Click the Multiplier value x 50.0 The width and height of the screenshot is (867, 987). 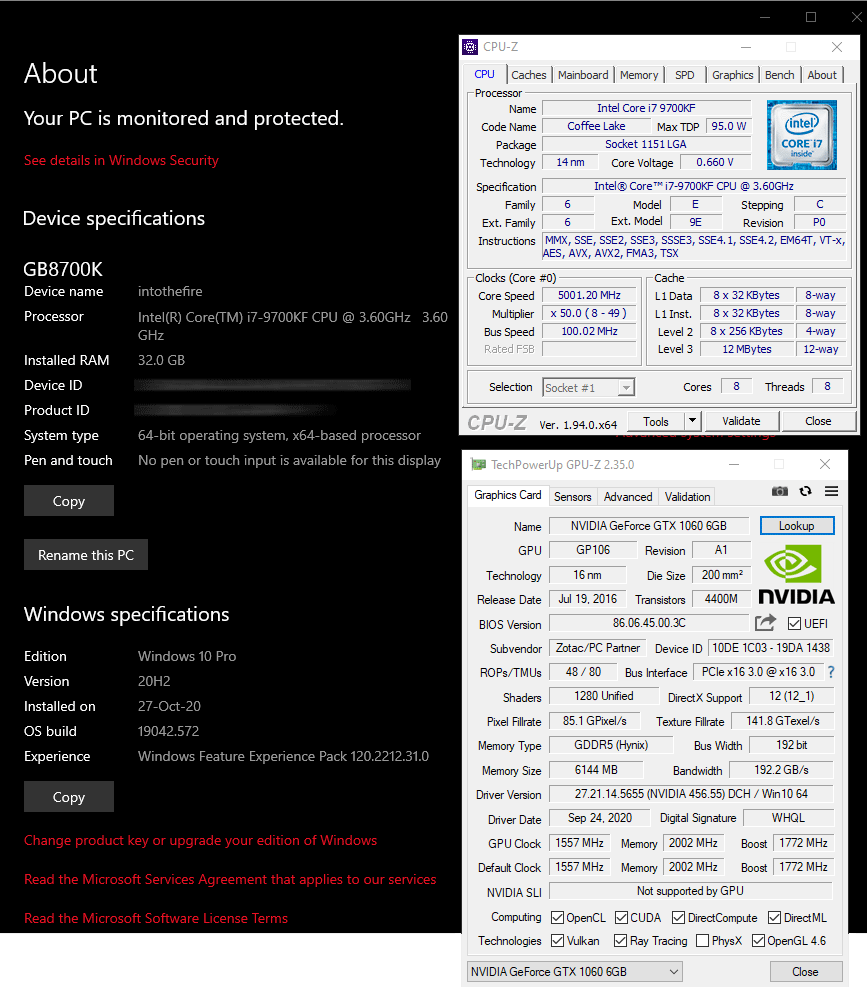[589, 313]
